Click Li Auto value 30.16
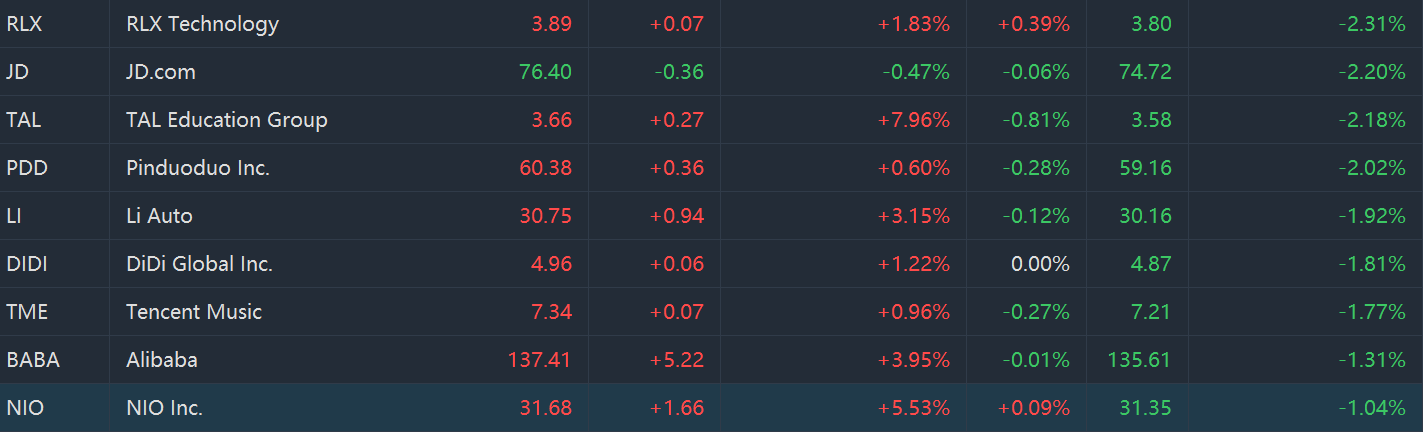This screenshot has width=1423, height=432. click(1146, 216)
